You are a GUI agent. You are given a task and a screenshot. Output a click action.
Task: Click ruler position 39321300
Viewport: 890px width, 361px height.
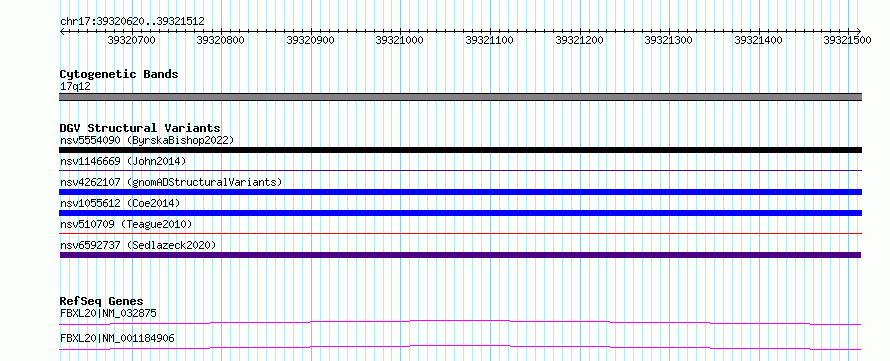point(669,40)
